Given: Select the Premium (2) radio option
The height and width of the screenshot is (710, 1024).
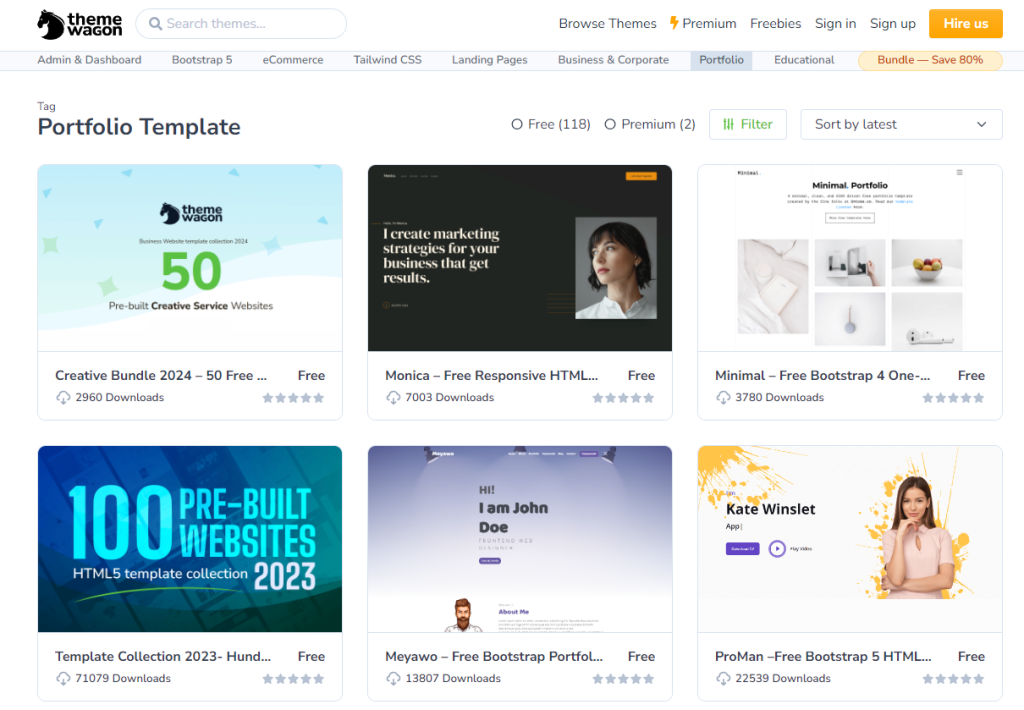Looking at the screenshot, I should (610, 125).
